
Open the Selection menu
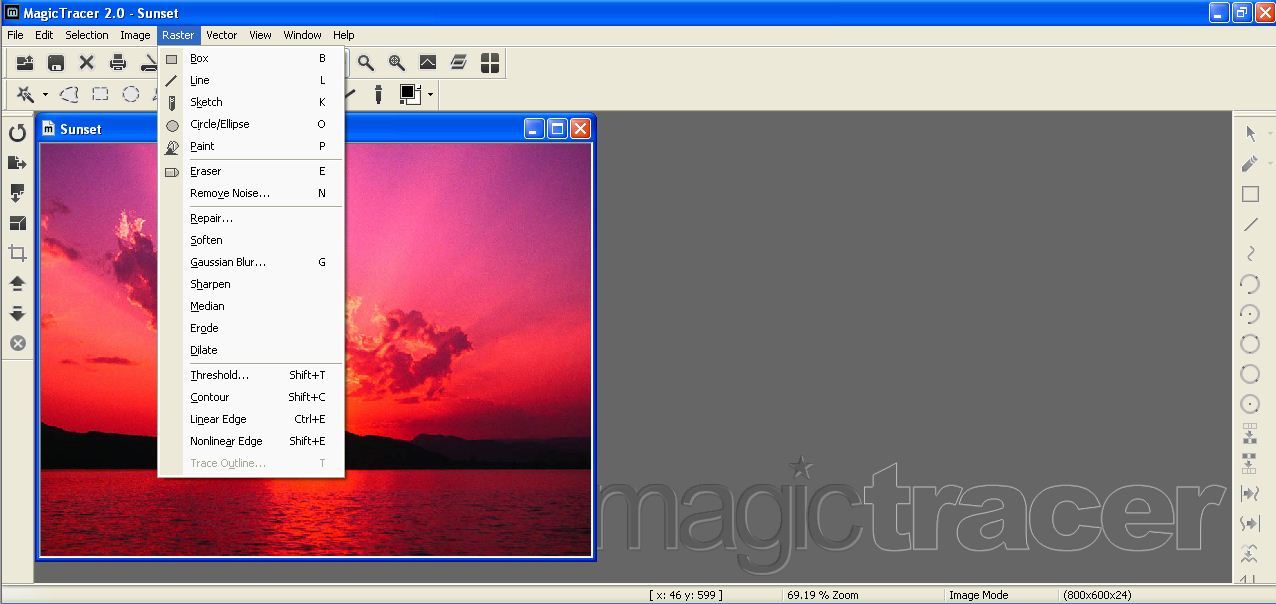[x=87, y=35]
